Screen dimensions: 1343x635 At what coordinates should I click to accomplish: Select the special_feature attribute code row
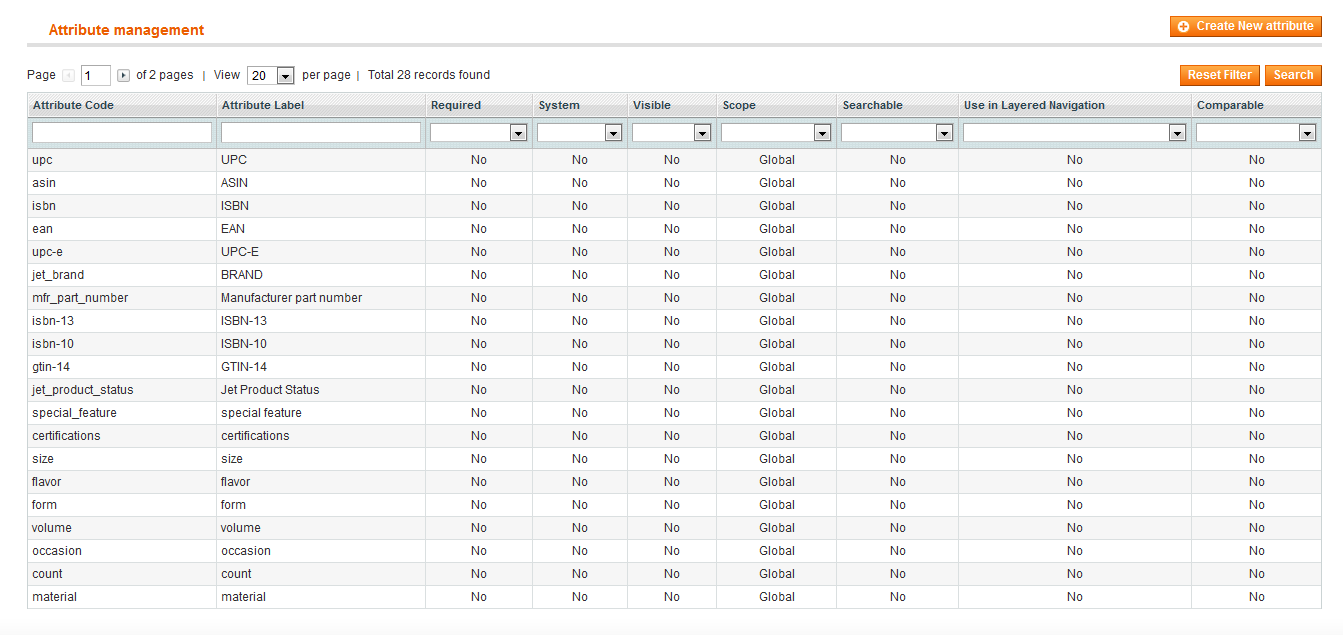(674, 413)
